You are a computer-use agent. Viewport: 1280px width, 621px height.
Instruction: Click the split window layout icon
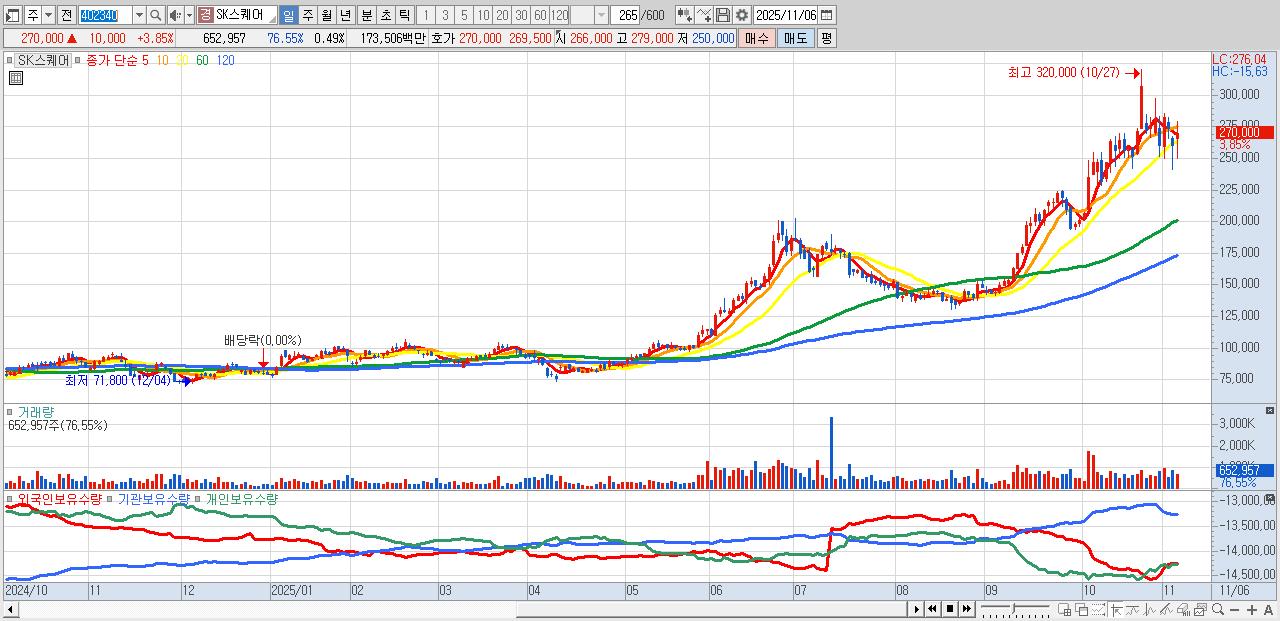[1064, 610]
